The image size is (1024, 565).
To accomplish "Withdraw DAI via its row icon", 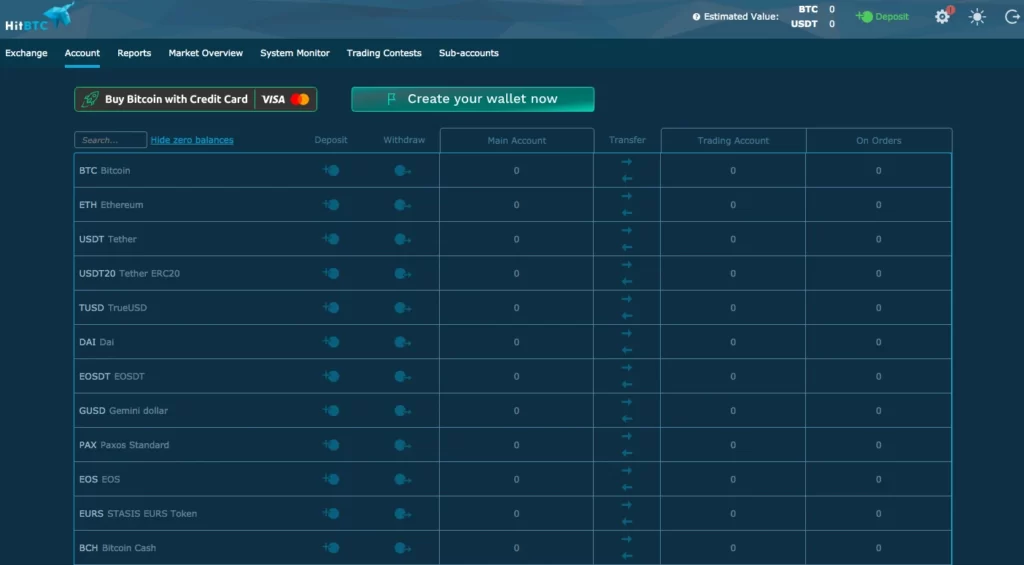I will [402, 342].
